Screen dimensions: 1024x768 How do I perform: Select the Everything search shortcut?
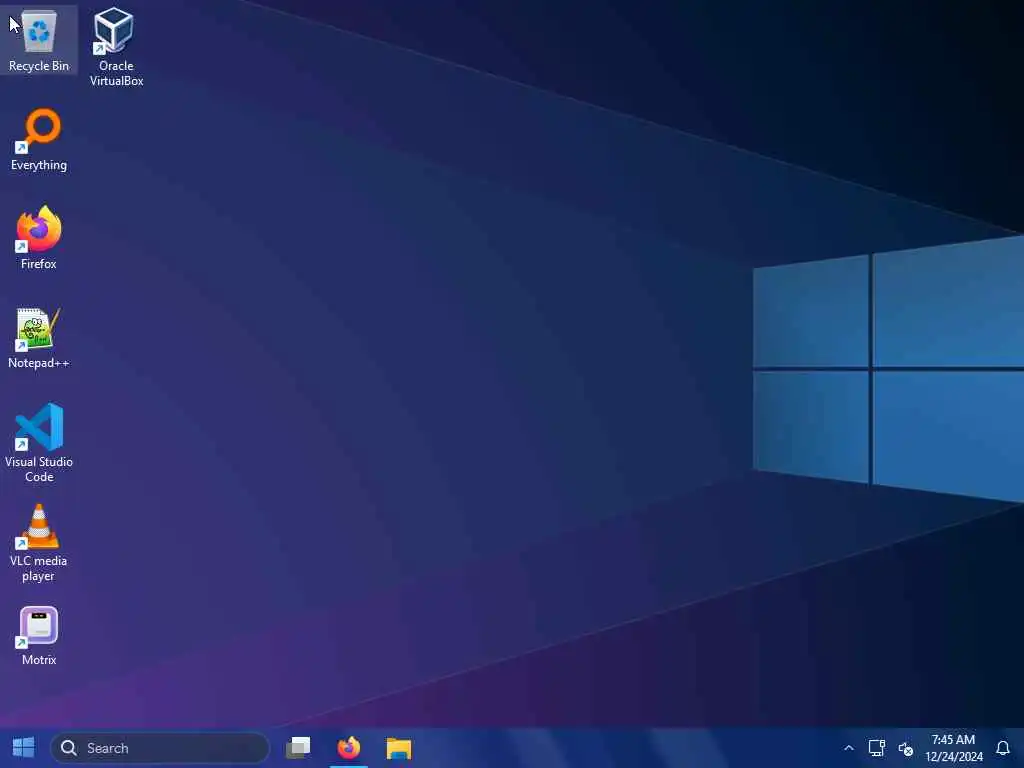[39, 140]
